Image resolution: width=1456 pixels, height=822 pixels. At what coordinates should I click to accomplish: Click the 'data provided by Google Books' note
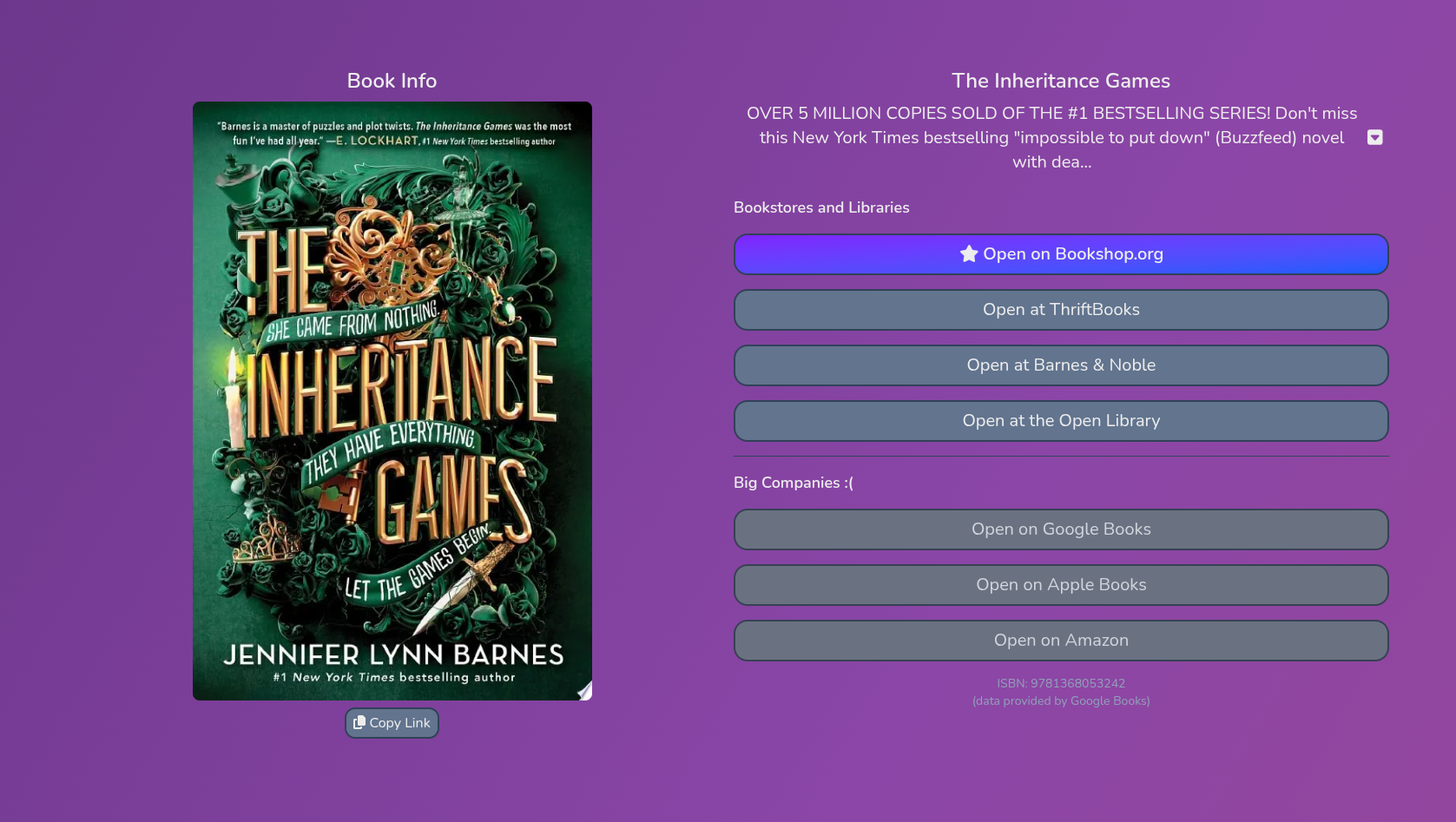pyautogui.click(x=1061, y=701)
